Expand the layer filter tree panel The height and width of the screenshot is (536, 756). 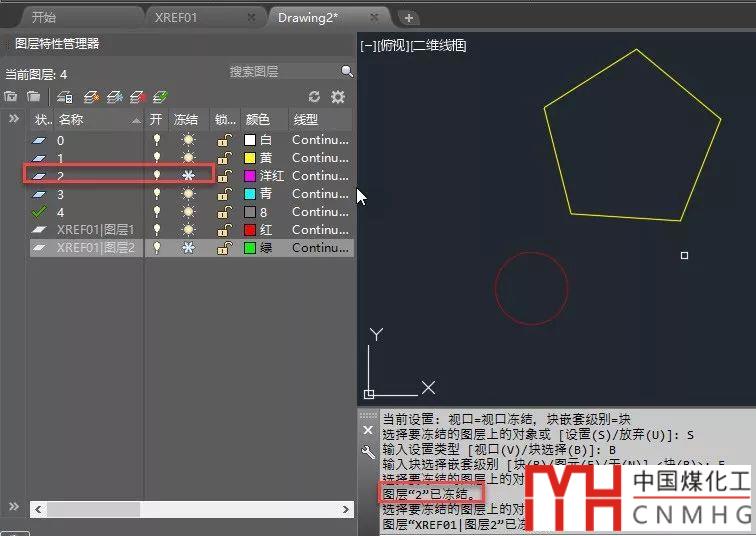click(x=14, y=119)
